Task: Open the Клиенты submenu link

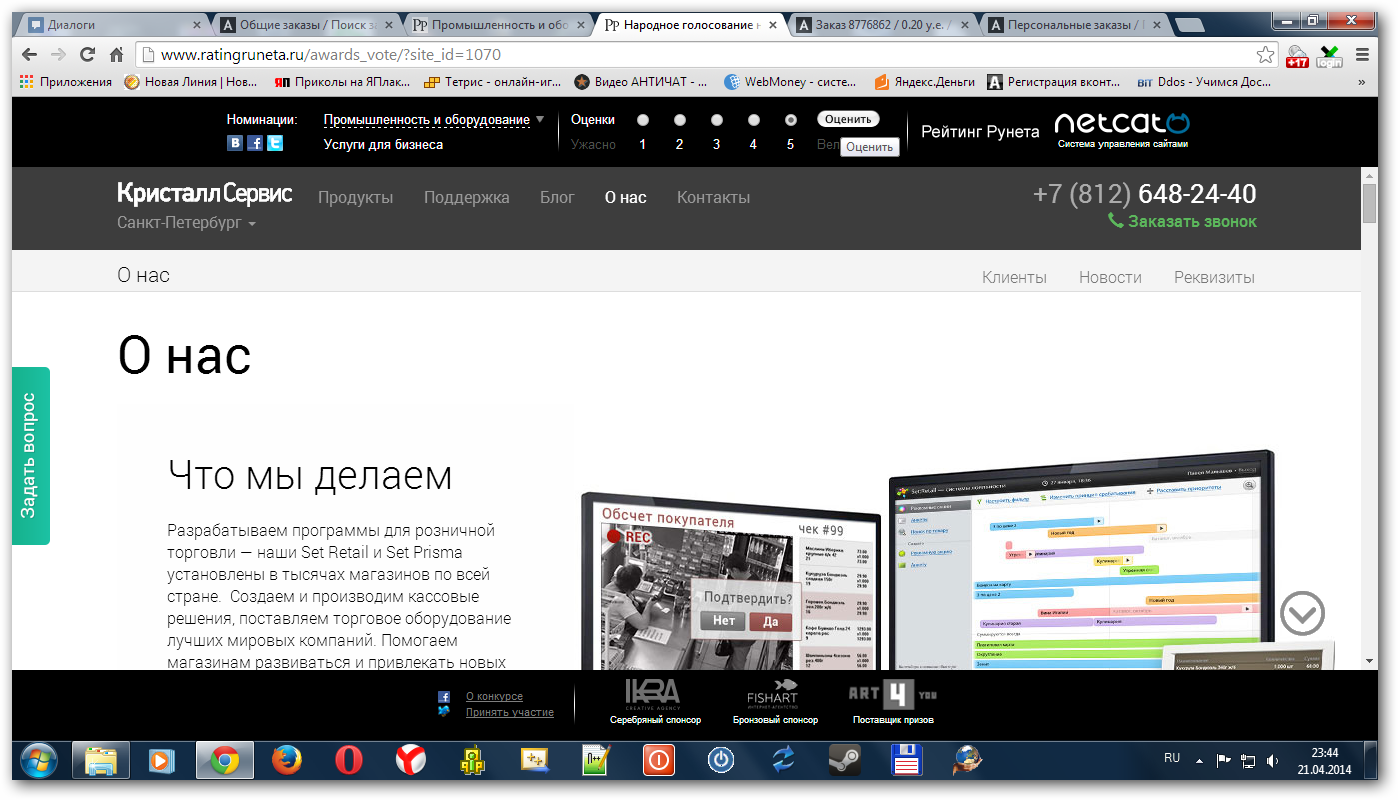Action: [1014, 277]
